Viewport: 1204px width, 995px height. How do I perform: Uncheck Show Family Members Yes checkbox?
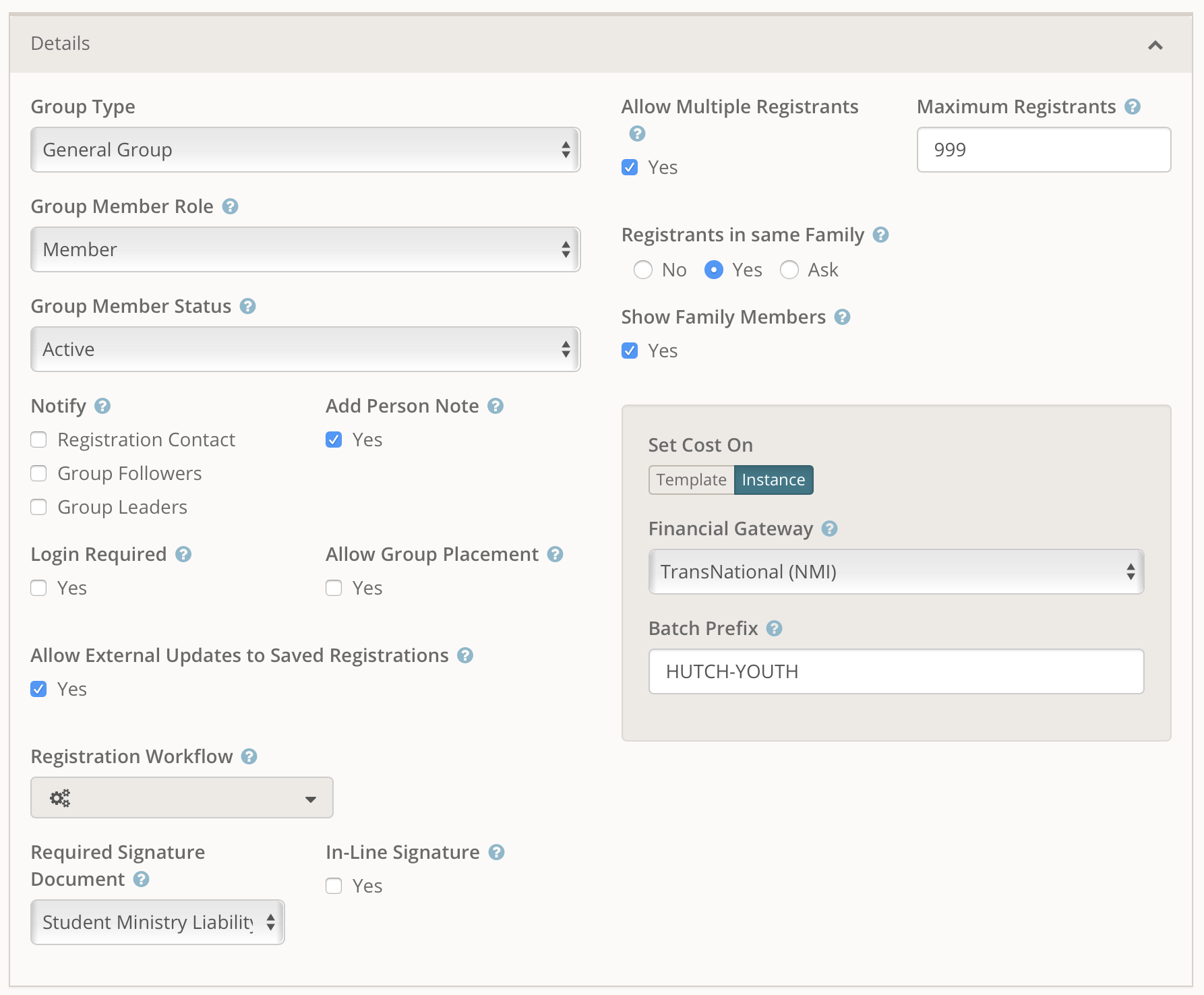pyautogui.click(x=630, y=351)
